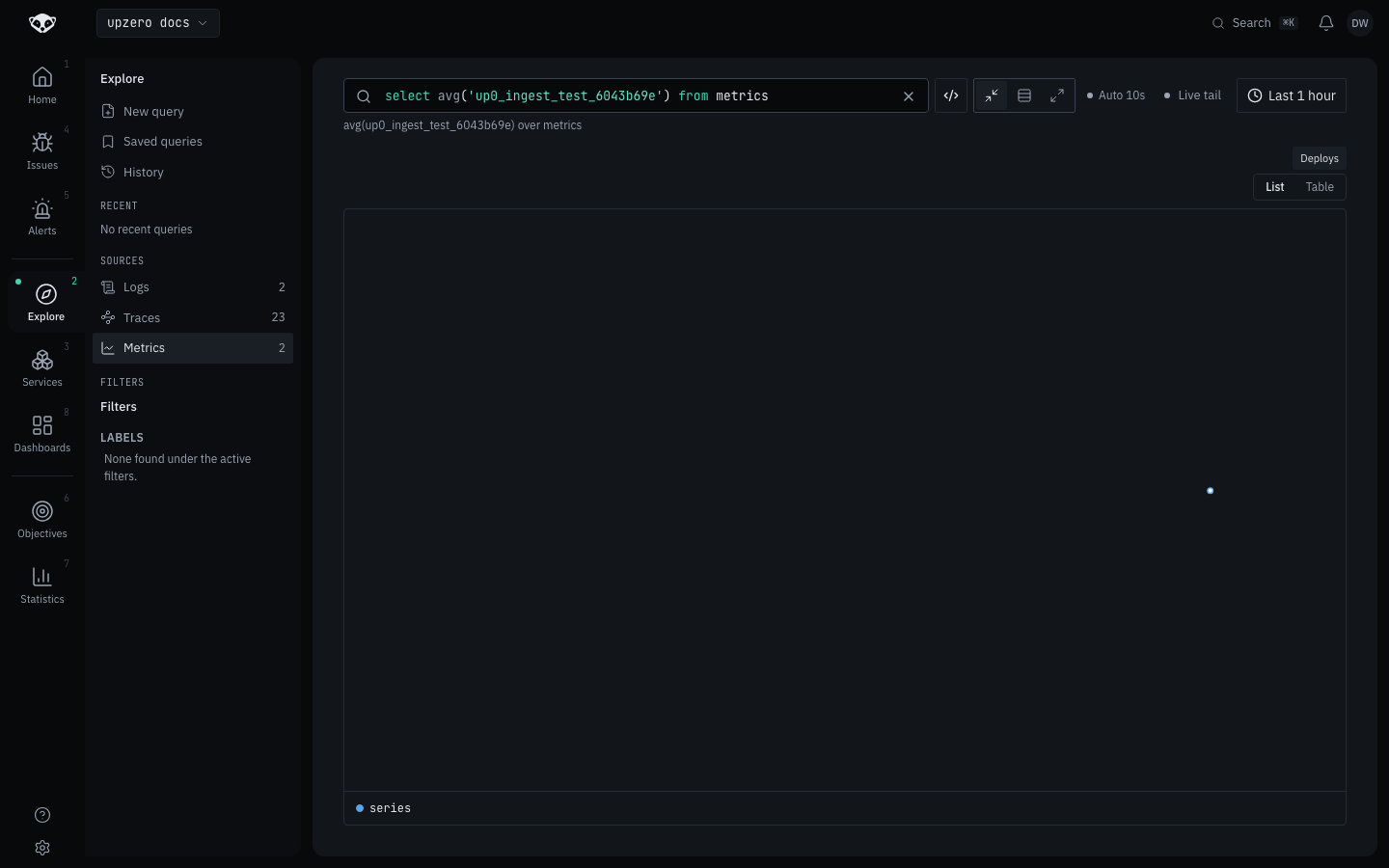The width and height of the screenshot is (1389, 868).
Task: Select the rows layout view icon
Action: coord(1024,95)
